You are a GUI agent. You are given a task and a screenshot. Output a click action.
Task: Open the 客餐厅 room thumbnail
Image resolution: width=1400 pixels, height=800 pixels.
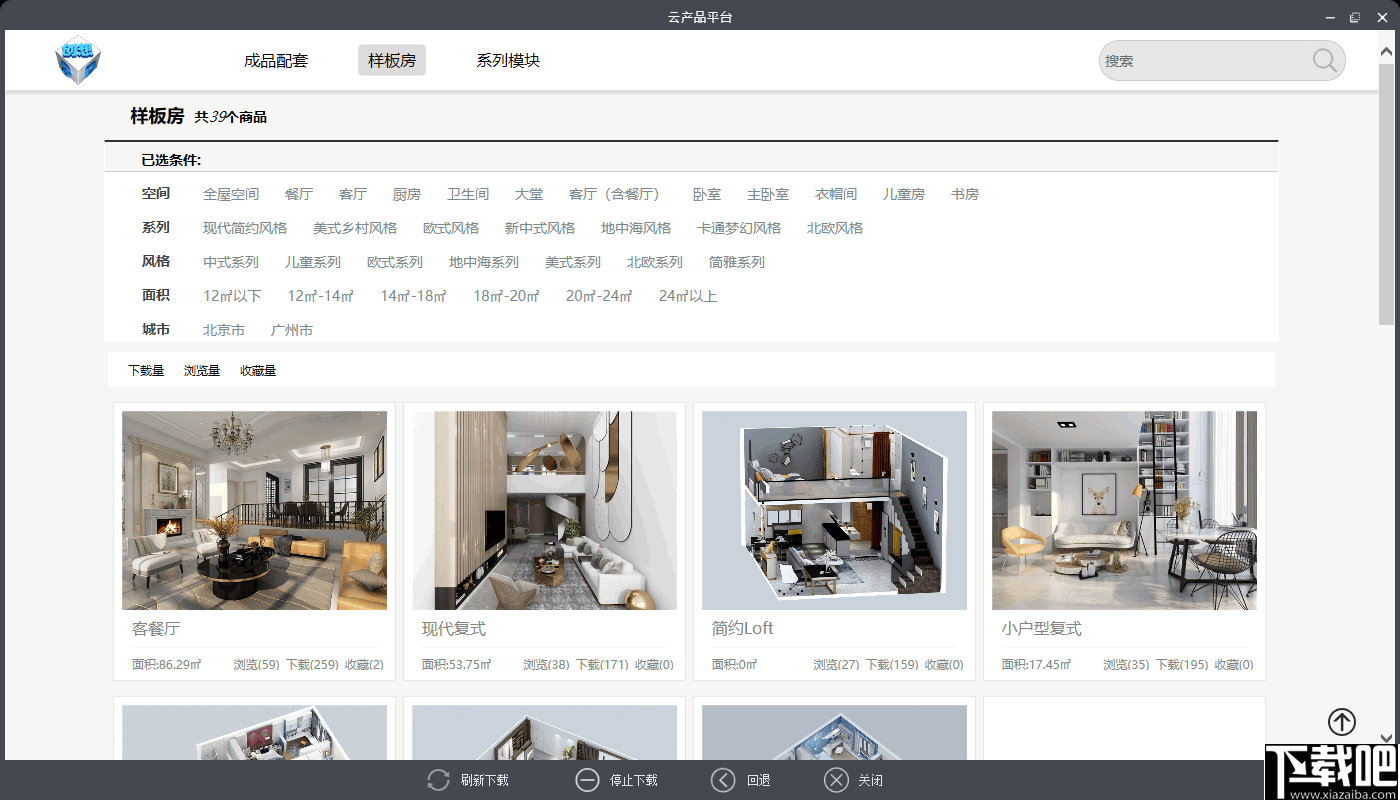pos(254,510)
